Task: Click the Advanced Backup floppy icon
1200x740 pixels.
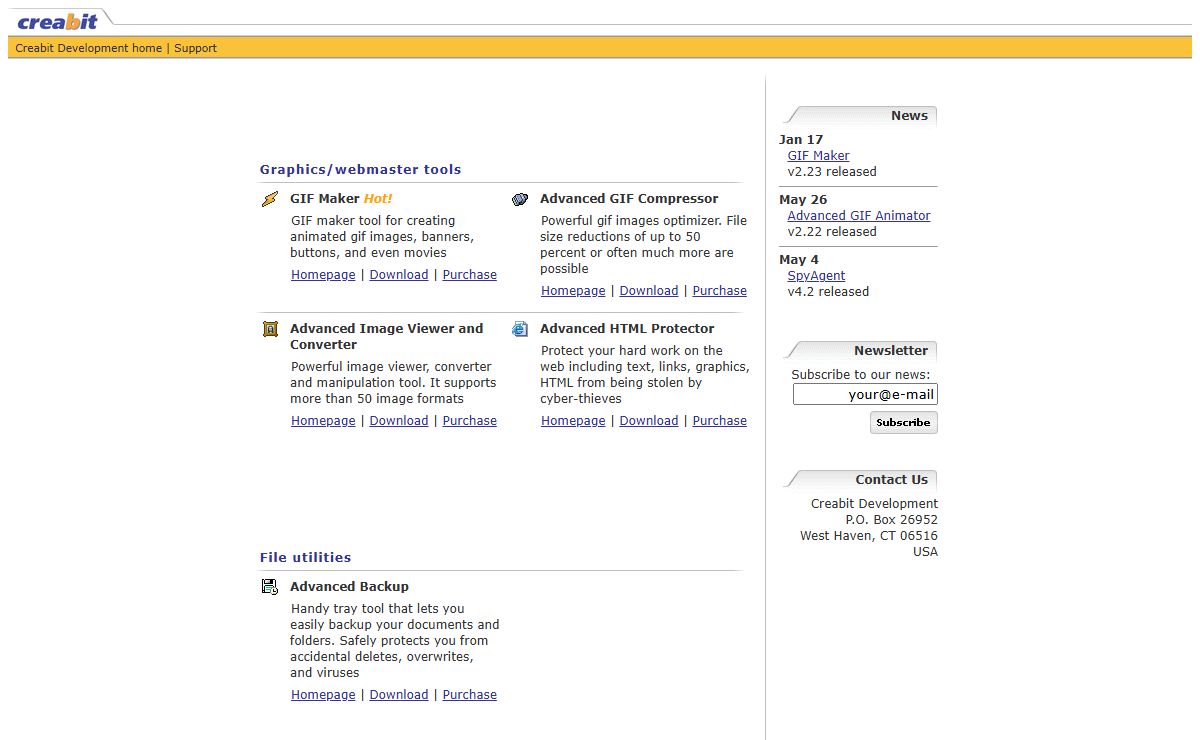Action: (270, 587)
